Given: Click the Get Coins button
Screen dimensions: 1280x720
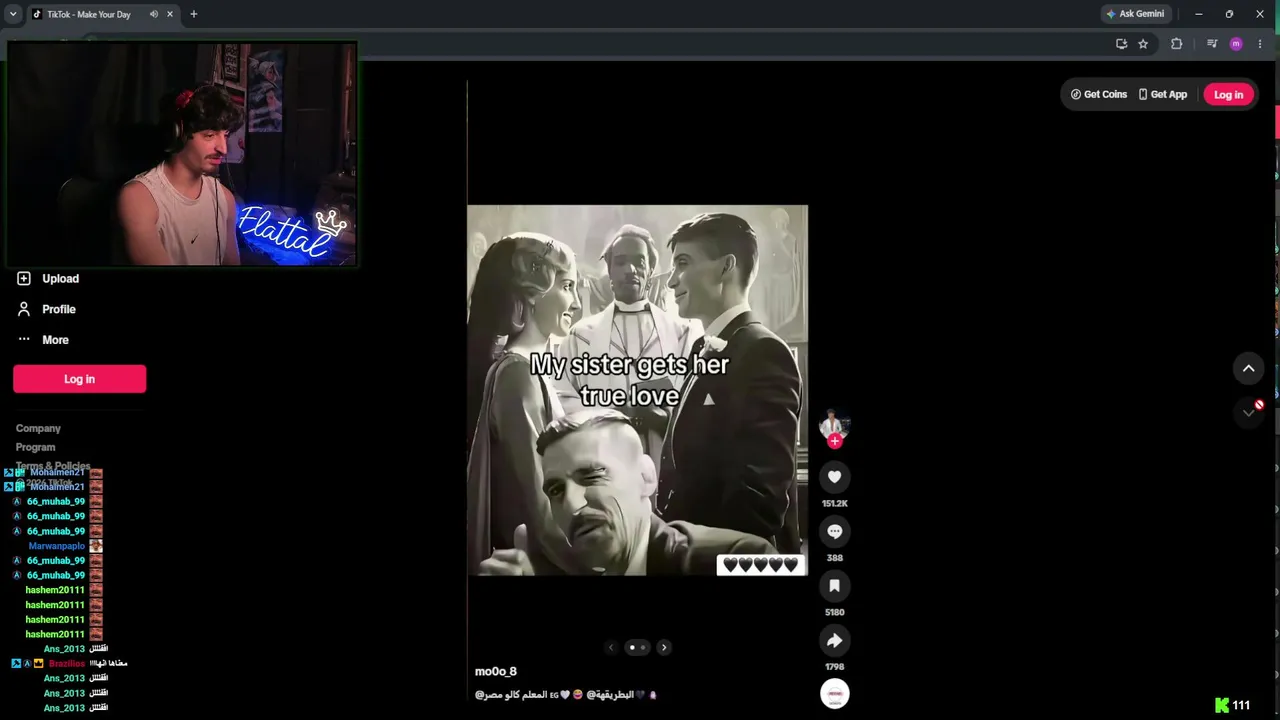Looking at the screenshot, I should click(1099, 94).
